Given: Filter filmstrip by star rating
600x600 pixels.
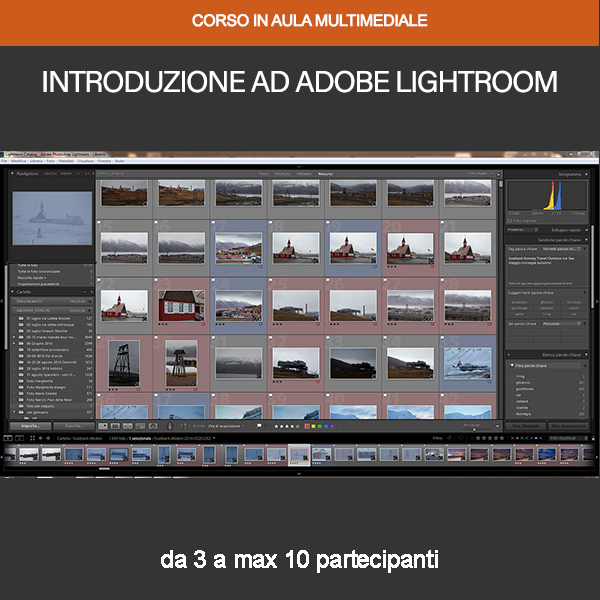Looking at the screenshot, I should tap(490, 438).
